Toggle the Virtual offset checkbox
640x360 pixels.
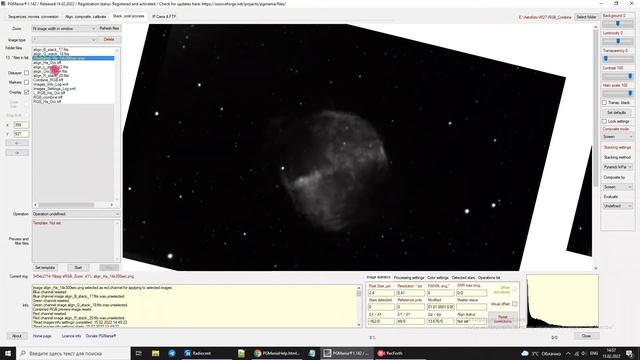(515, 304)
